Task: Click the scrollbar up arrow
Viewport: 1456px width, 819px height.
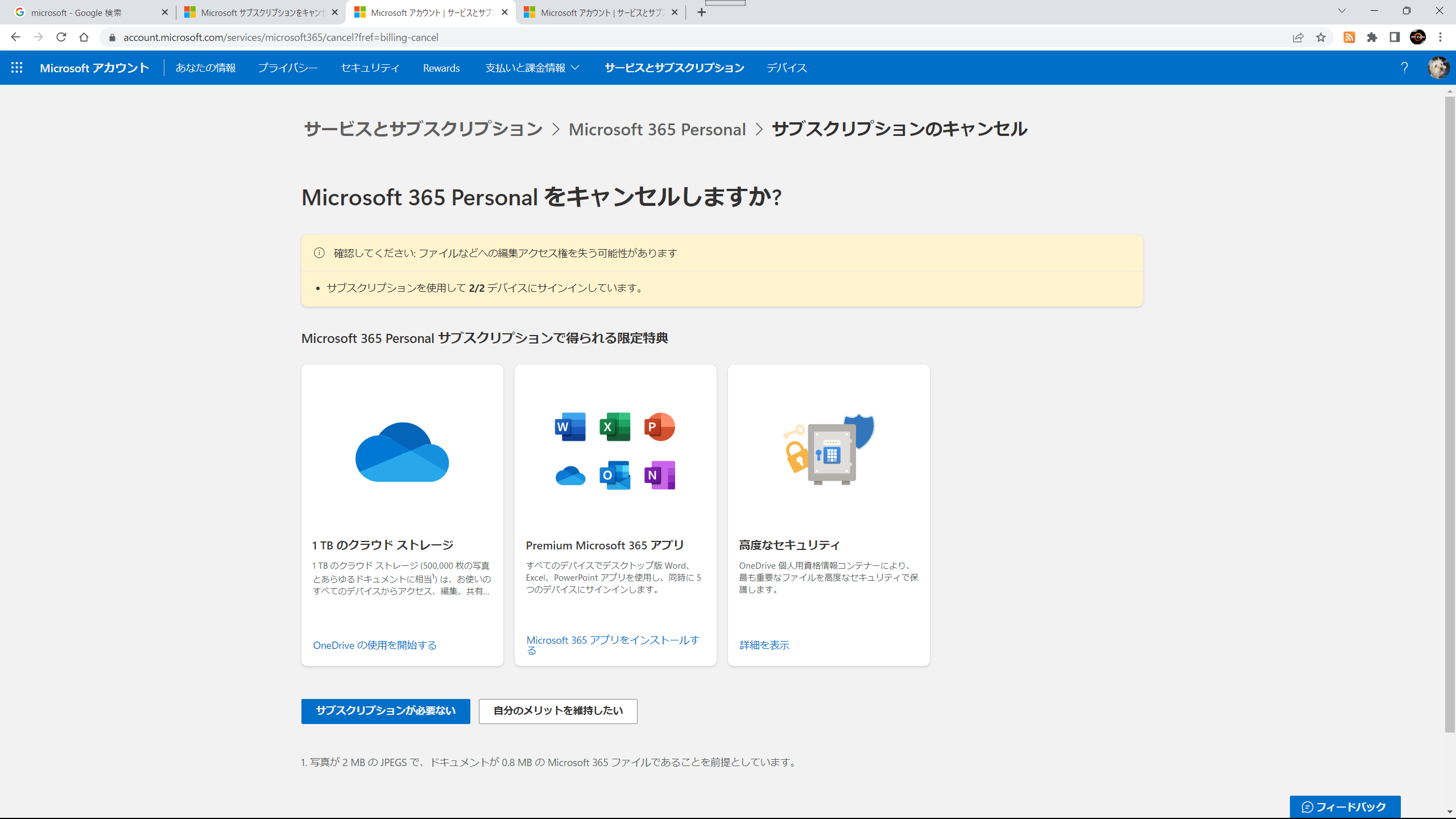Action: pos(1450,90)
